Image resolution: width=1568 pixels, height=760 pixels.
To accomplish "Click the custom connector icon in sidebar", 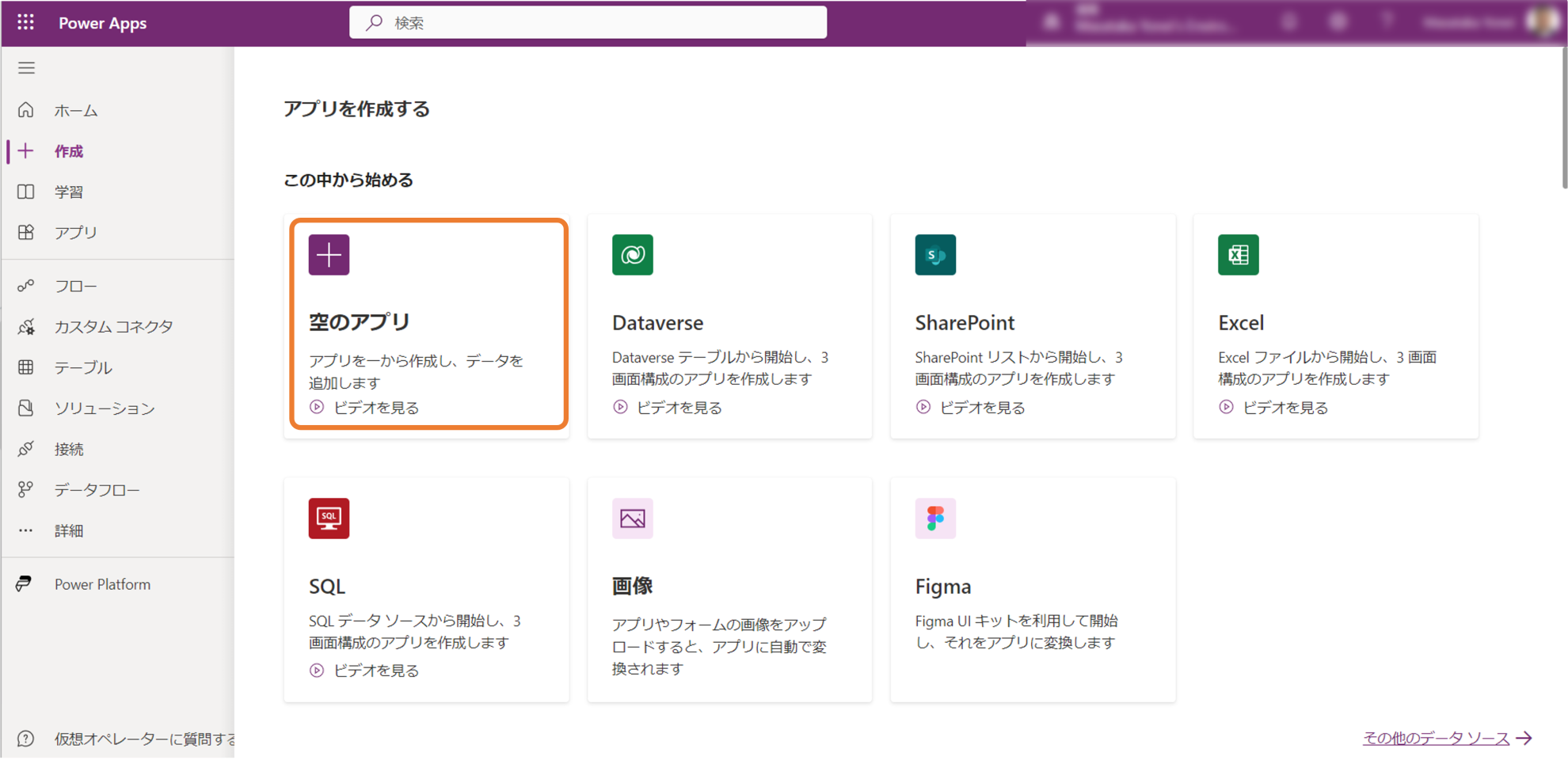I will (x=26, y=326).
